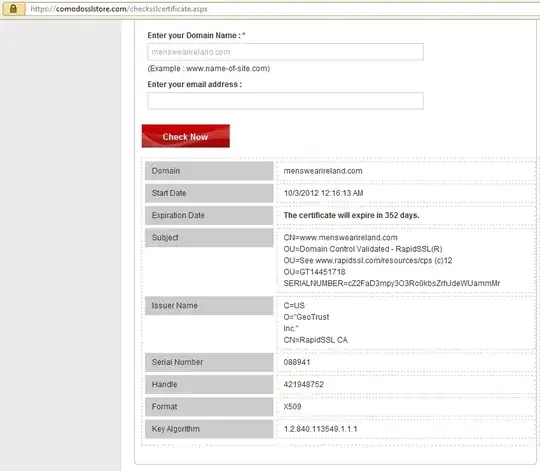This screenshot has width=540, height=471.
Task: Click issuer organization 'O="GeoTrust'
Action: 306,317
